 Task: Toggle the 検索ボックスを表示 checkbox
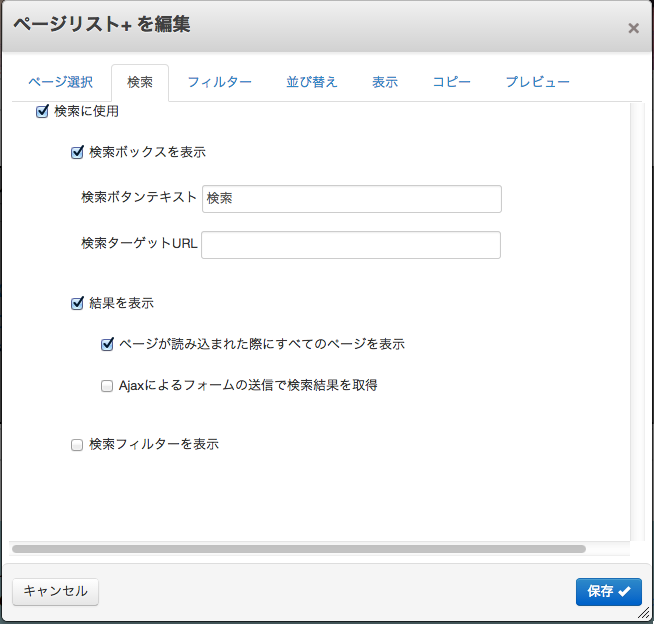click(77, 153)
